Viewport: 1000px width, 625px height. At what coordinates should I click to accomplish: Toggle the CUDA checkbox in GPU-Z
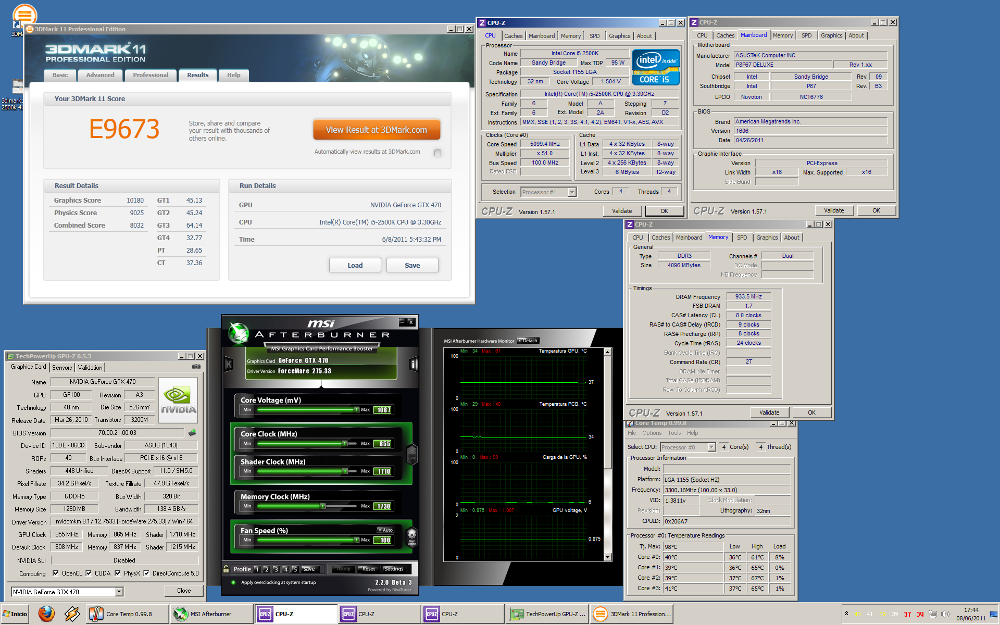pos(88,573)
